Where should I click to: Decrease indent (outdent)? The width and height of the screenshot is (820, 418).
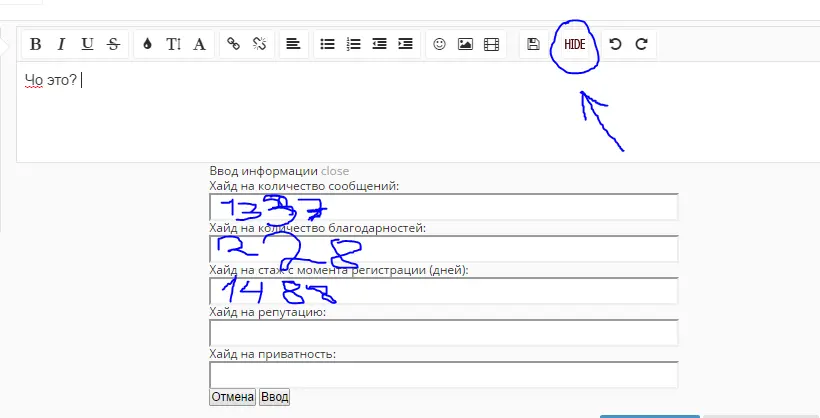(x=380, y=44)
